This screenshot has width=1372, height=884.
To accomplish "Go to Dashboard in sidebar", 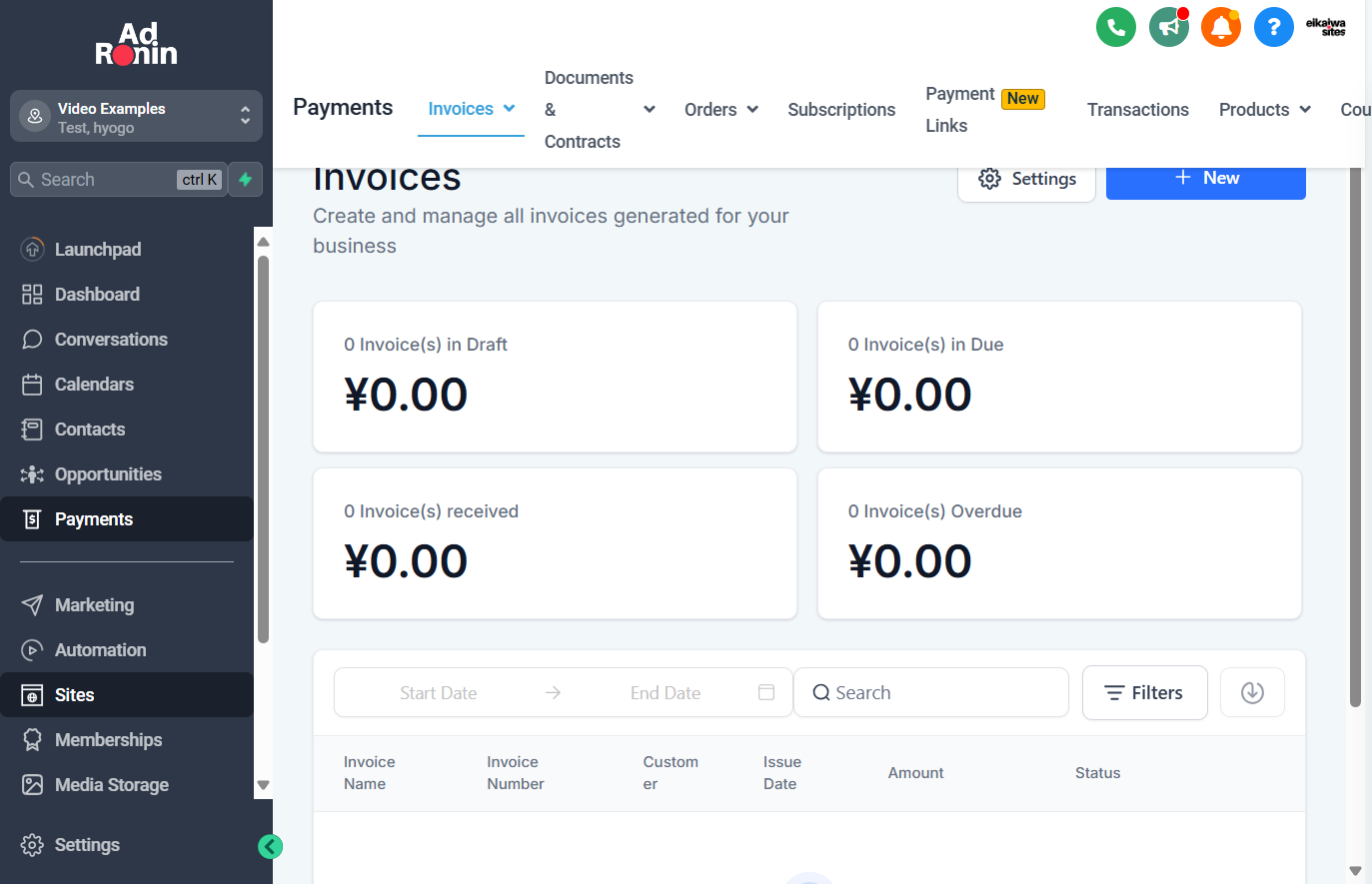I will [x=127, y=295].
